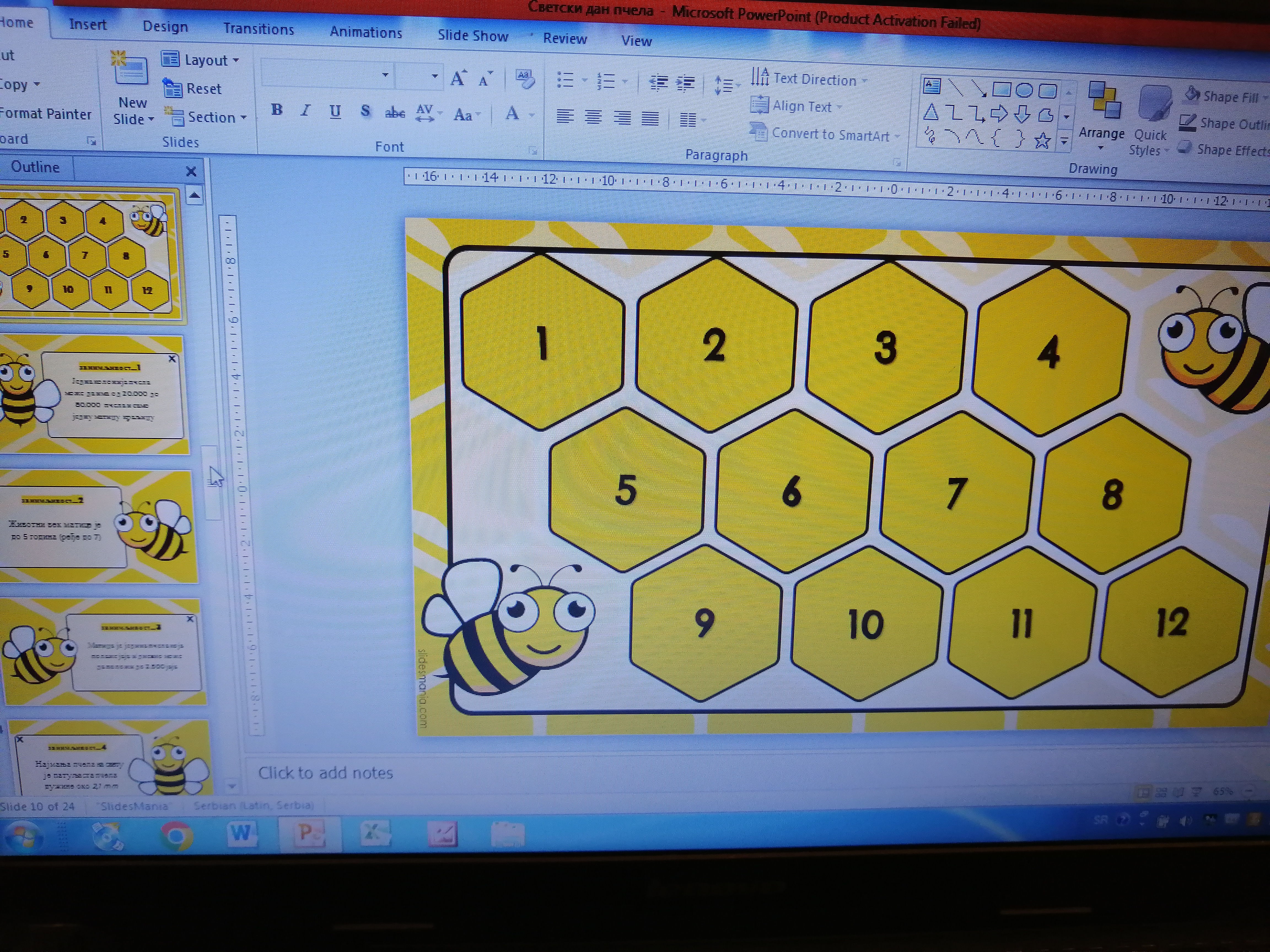Viewport: 1270px width, 952px height.
Task: Click the bullets list icon
Action: tap(565, 80)
